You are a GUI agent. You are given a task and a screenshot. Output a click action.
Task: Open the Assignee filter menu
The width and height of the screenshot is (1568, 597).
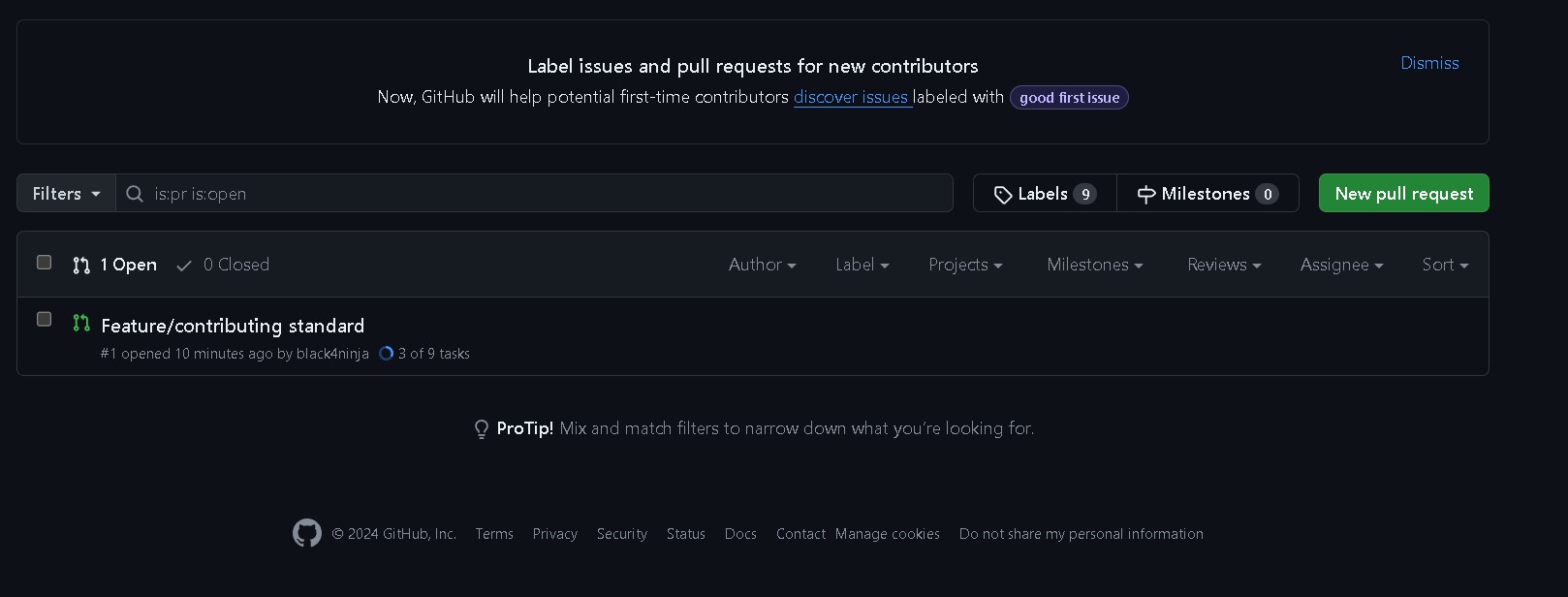pos(1341,265)
